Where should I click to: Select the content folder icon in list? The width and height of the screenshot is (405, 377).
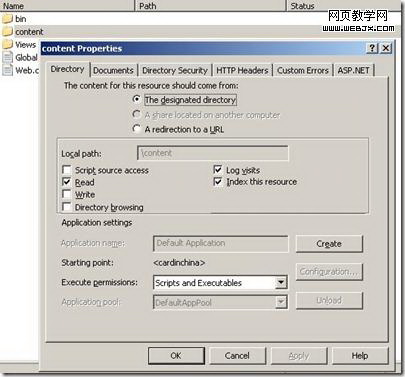(7, 32)
